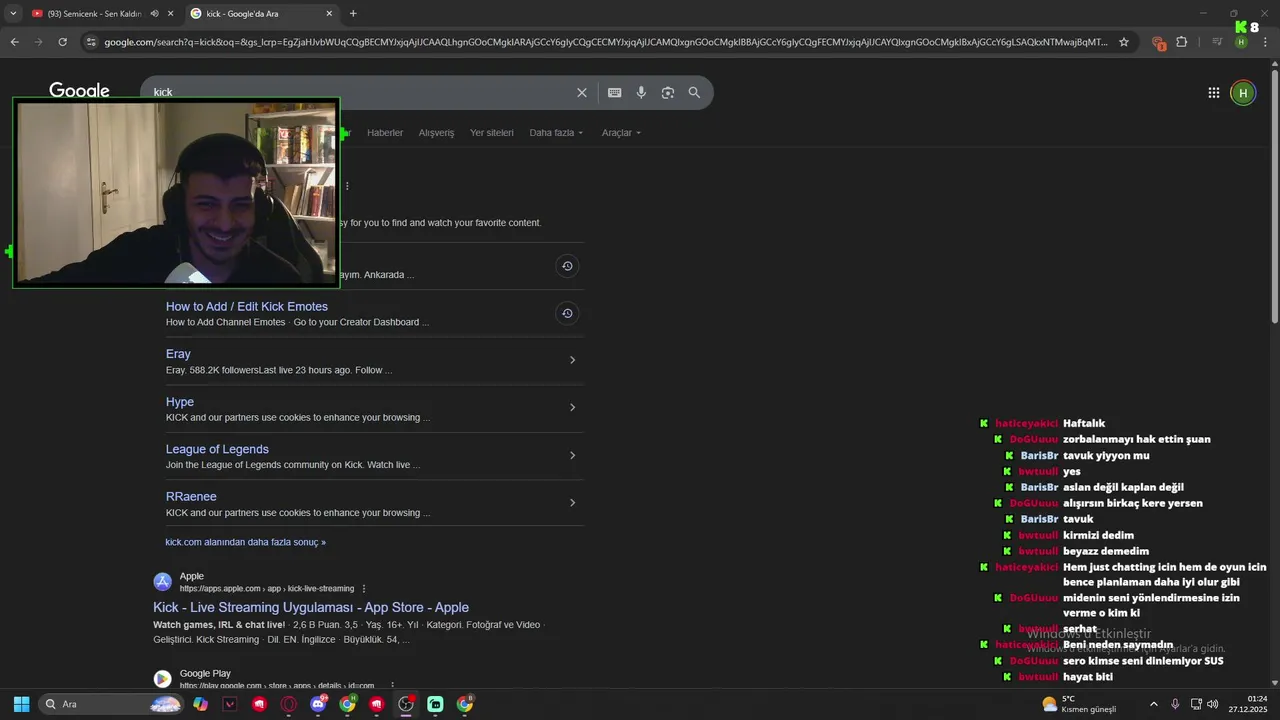This screenshot has height=720, width=1280.
Task: Expand the Hype sitelink chevron
Action: 572,407
